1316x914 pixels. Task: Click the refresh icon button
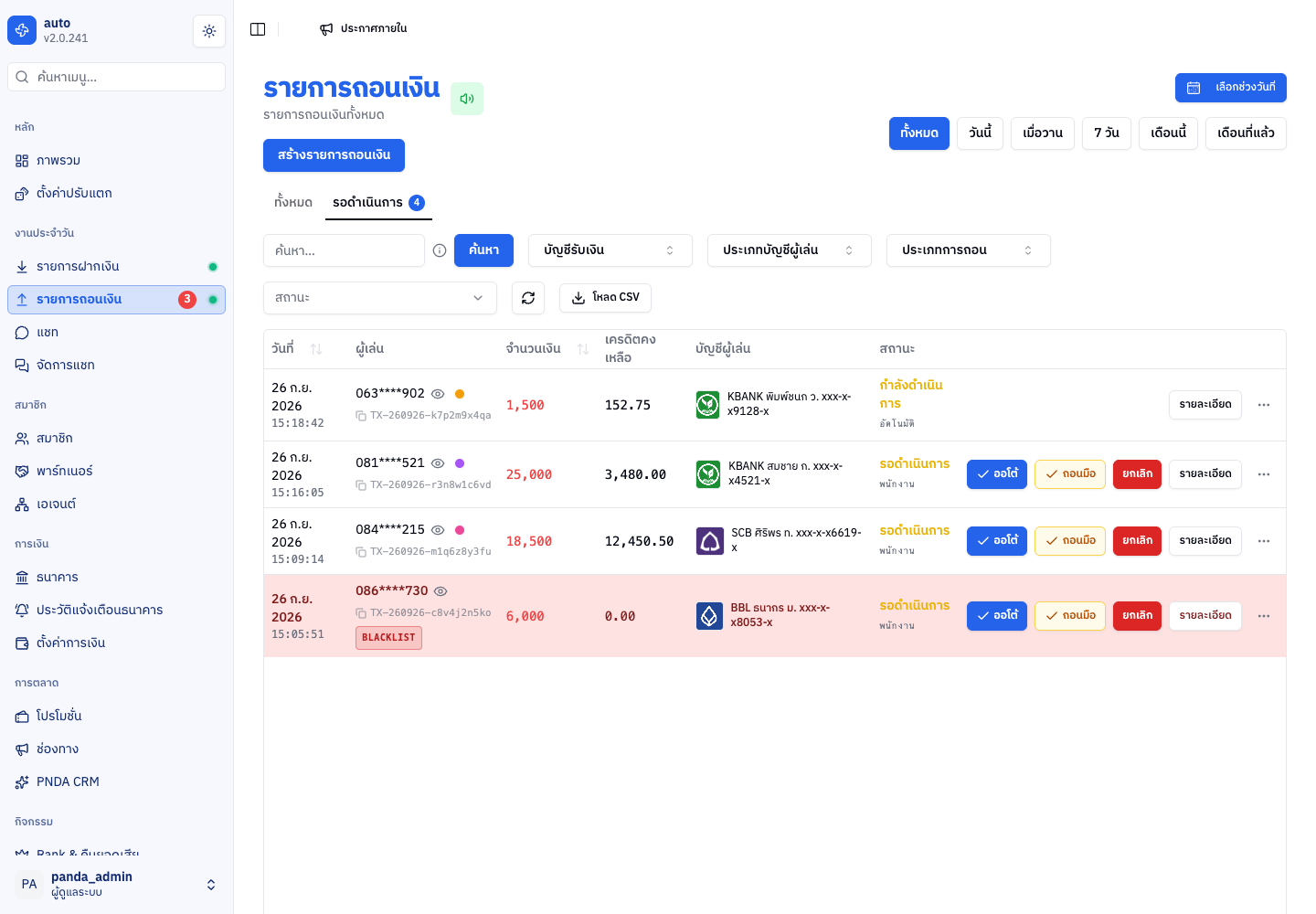tap(528, 298)
